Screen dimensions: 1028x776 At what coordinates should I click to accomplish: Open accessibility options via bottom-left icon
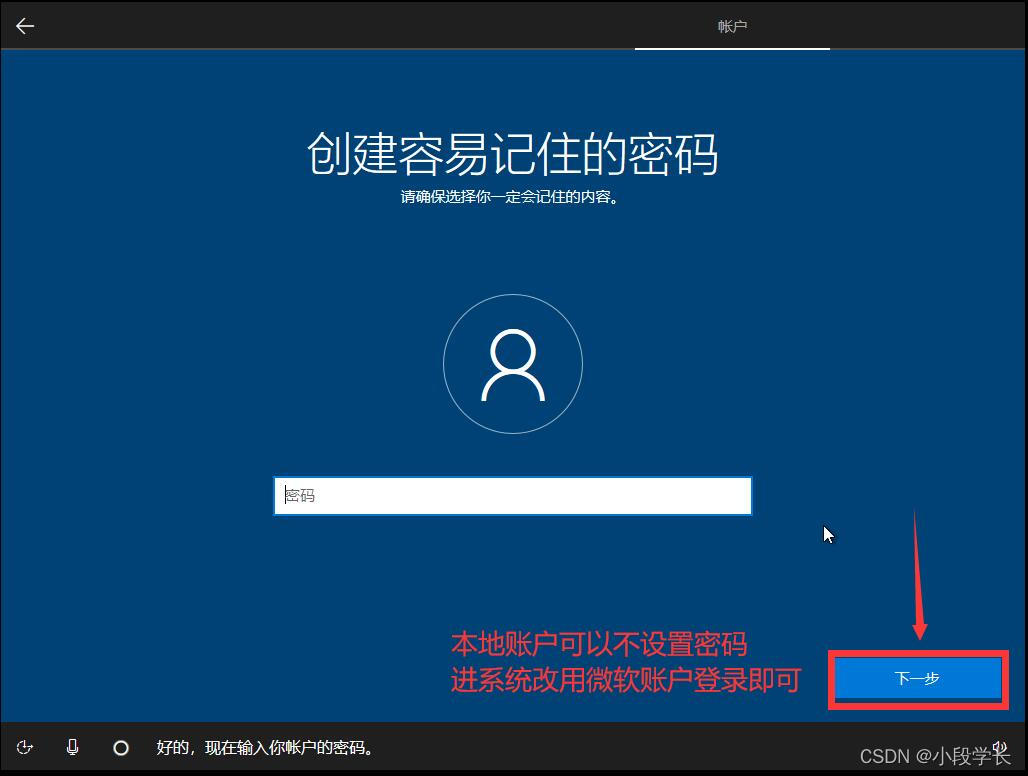[25, 747]
